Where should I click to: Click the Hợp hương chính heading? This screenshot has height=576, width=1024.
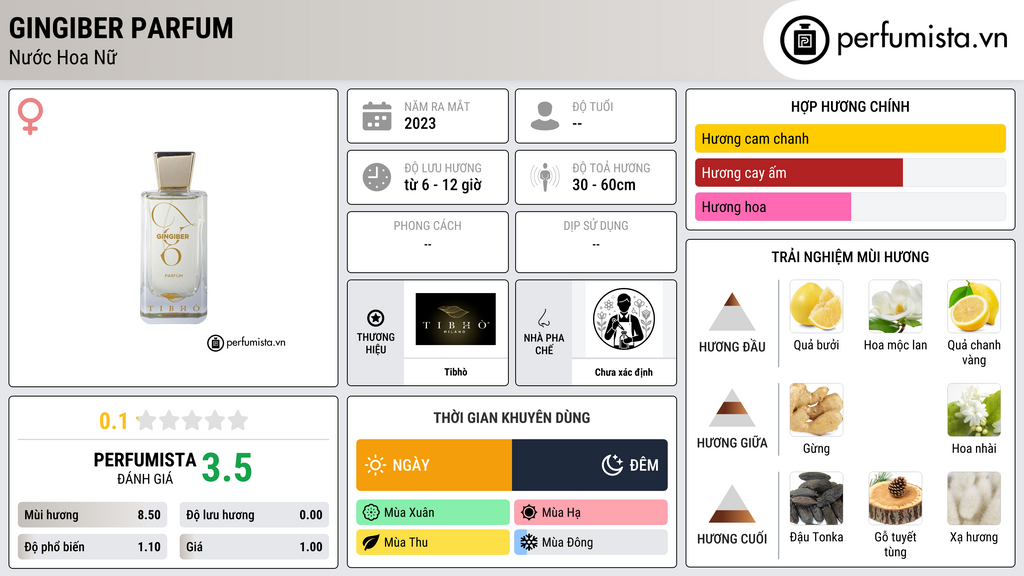tap(850, 106)
